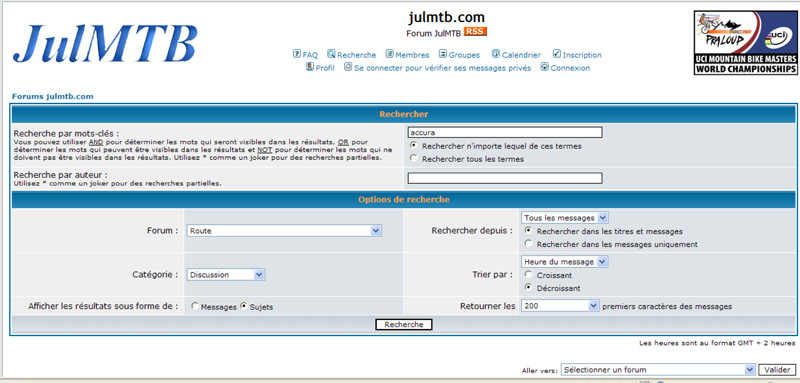
Task: Click the Groupes icon
Action: click(x=443, y=54)
